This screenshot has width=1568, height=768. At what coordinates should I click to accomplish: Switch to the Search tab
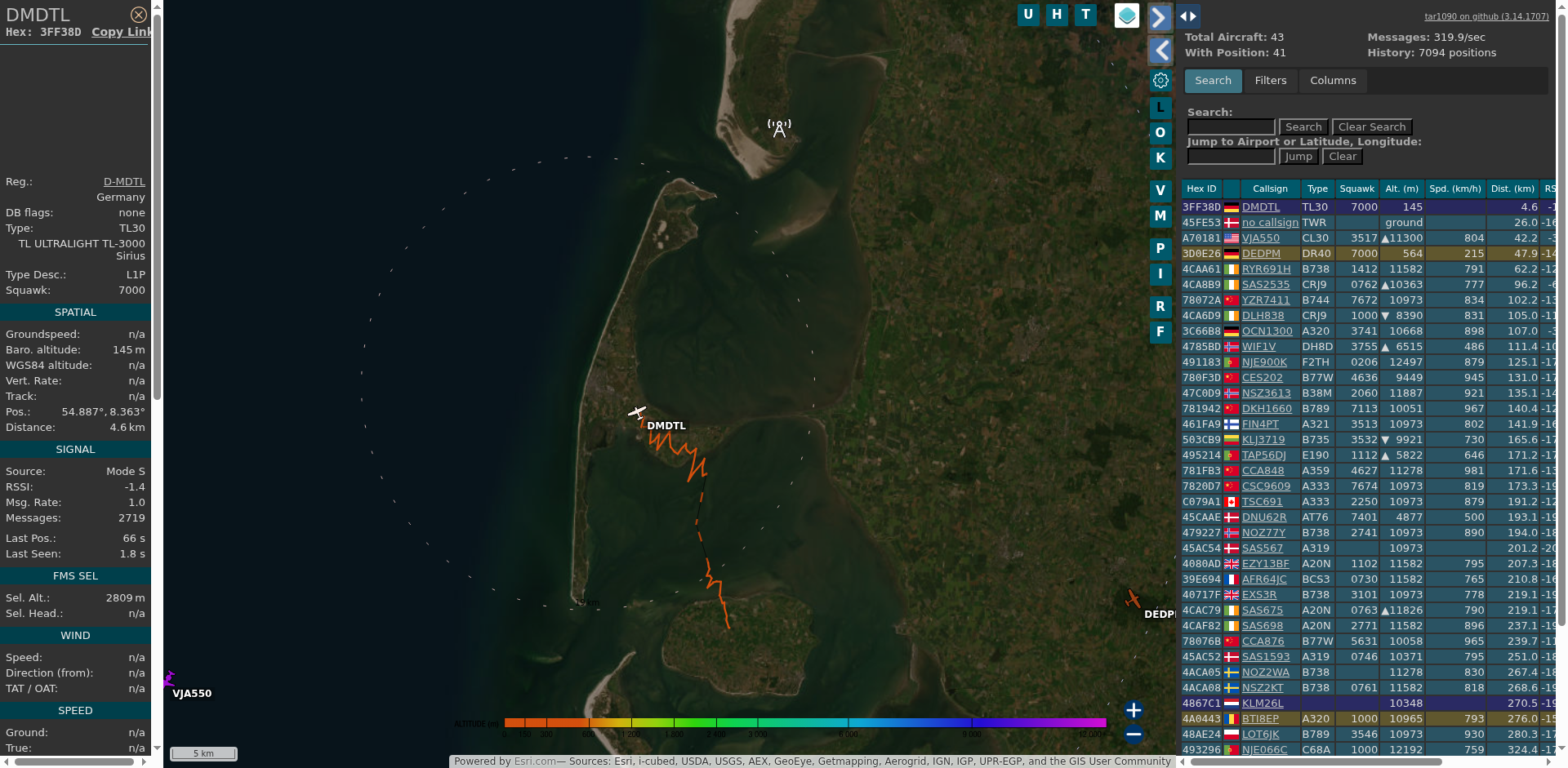[1213, 81]
